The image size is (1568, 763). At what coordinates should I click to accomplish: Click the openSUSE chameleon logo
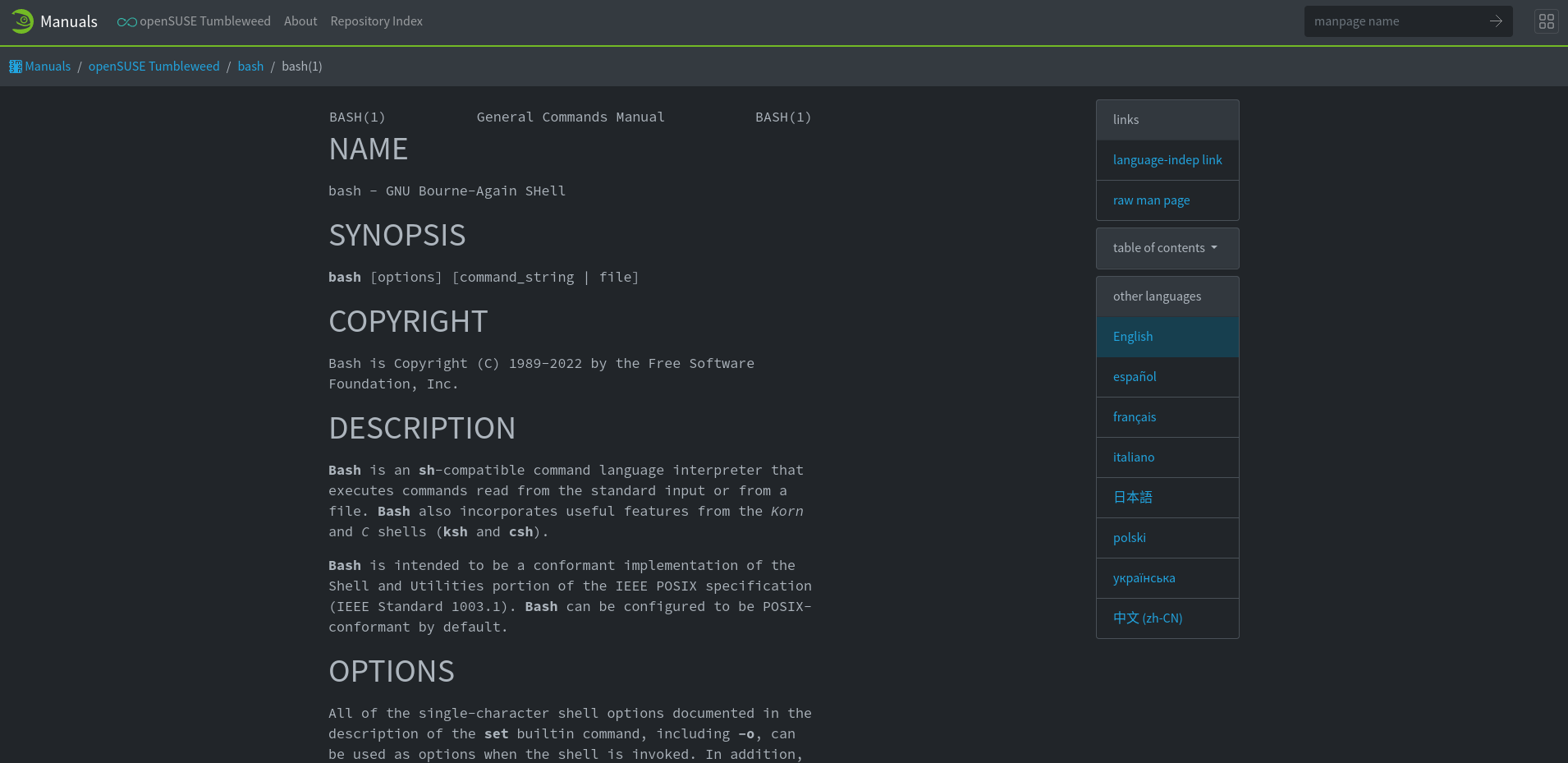pos(21,21)
